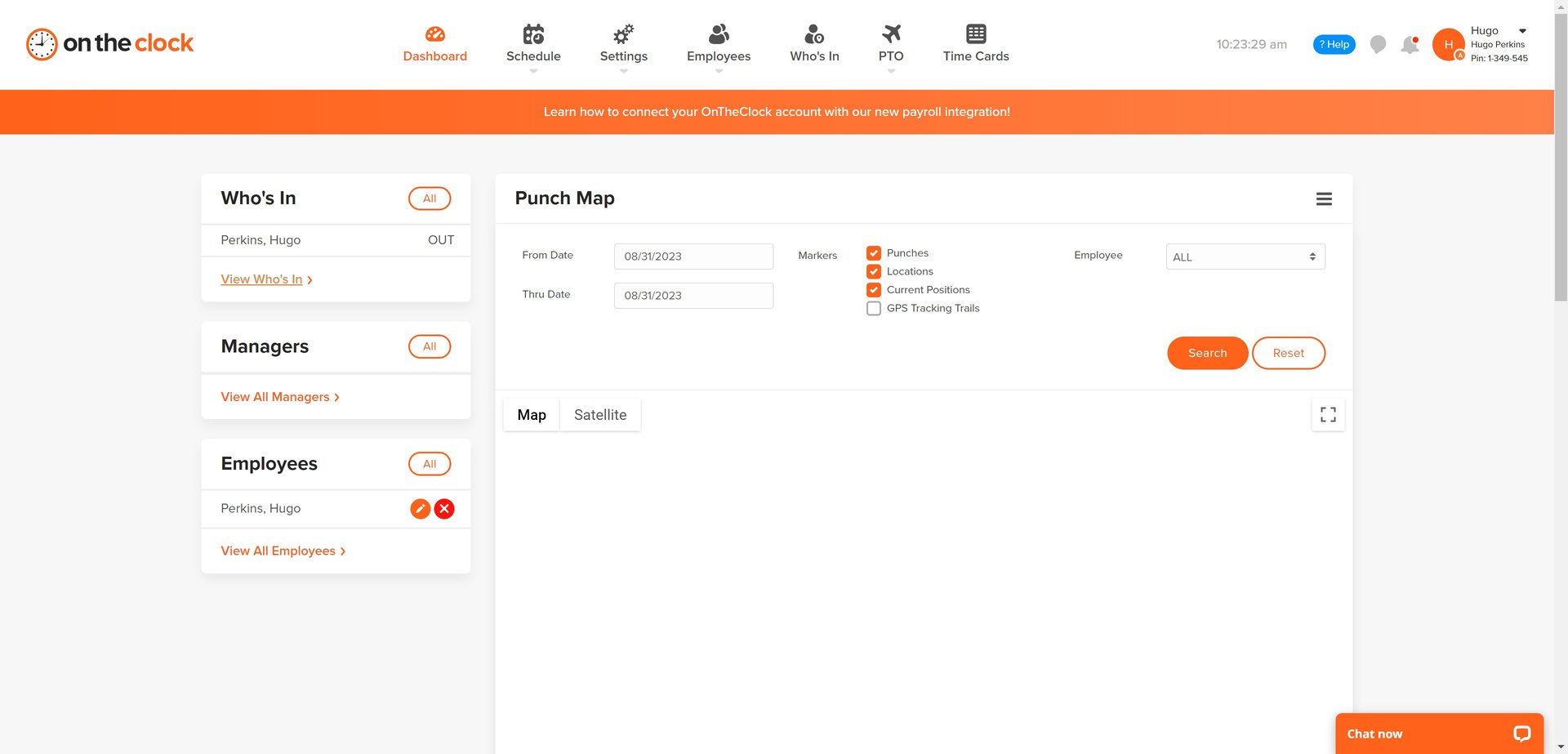This screenshot has height=754, width=1568.
Task: Open the notifications bell
Action: pyautogui.click(x=1410, y=44)
